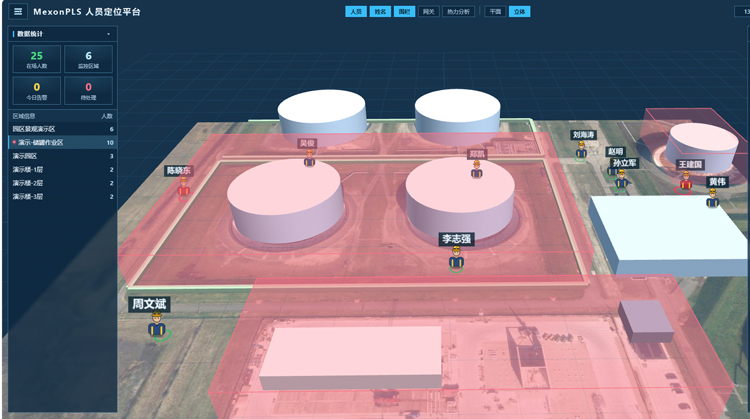This screenshot has width=750, height=419.
Task: Click the storage tank beside 李志强
Action: tap(460, 198)
